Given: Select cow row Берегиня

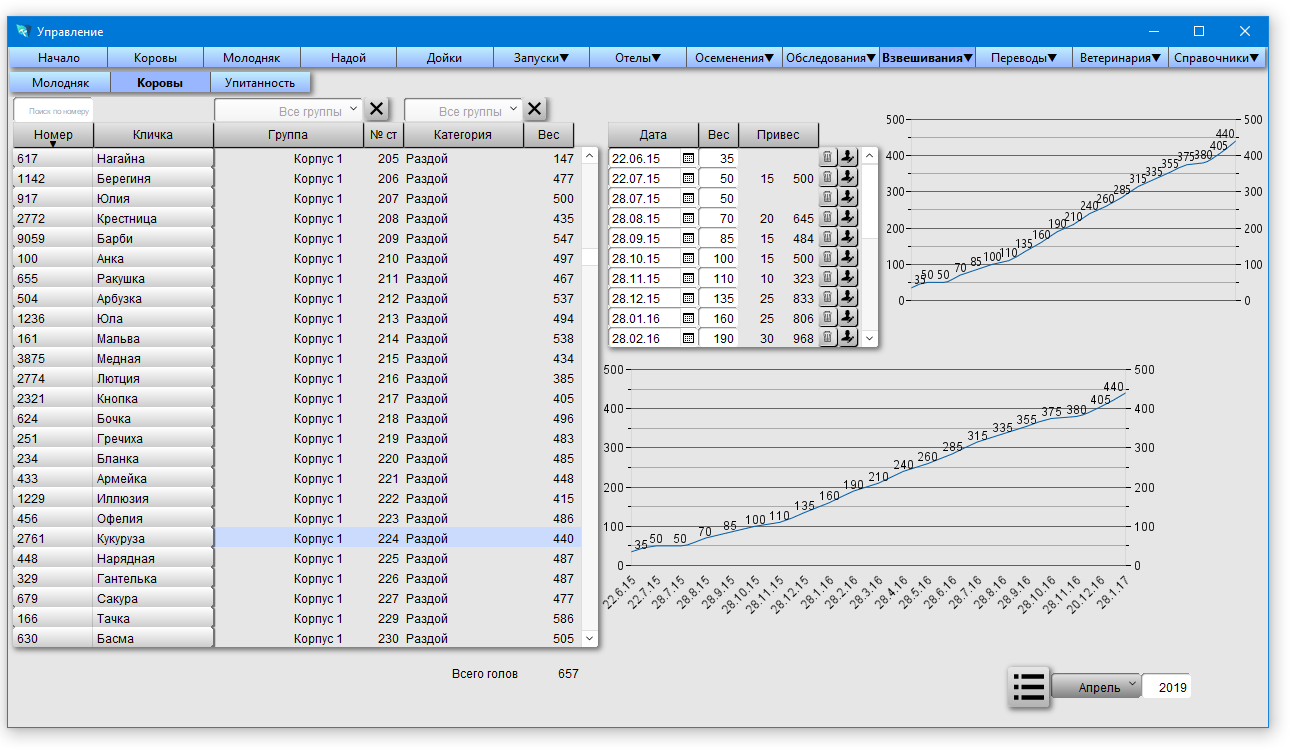Looking at the screenshot, I should click(x=296, y=178).
